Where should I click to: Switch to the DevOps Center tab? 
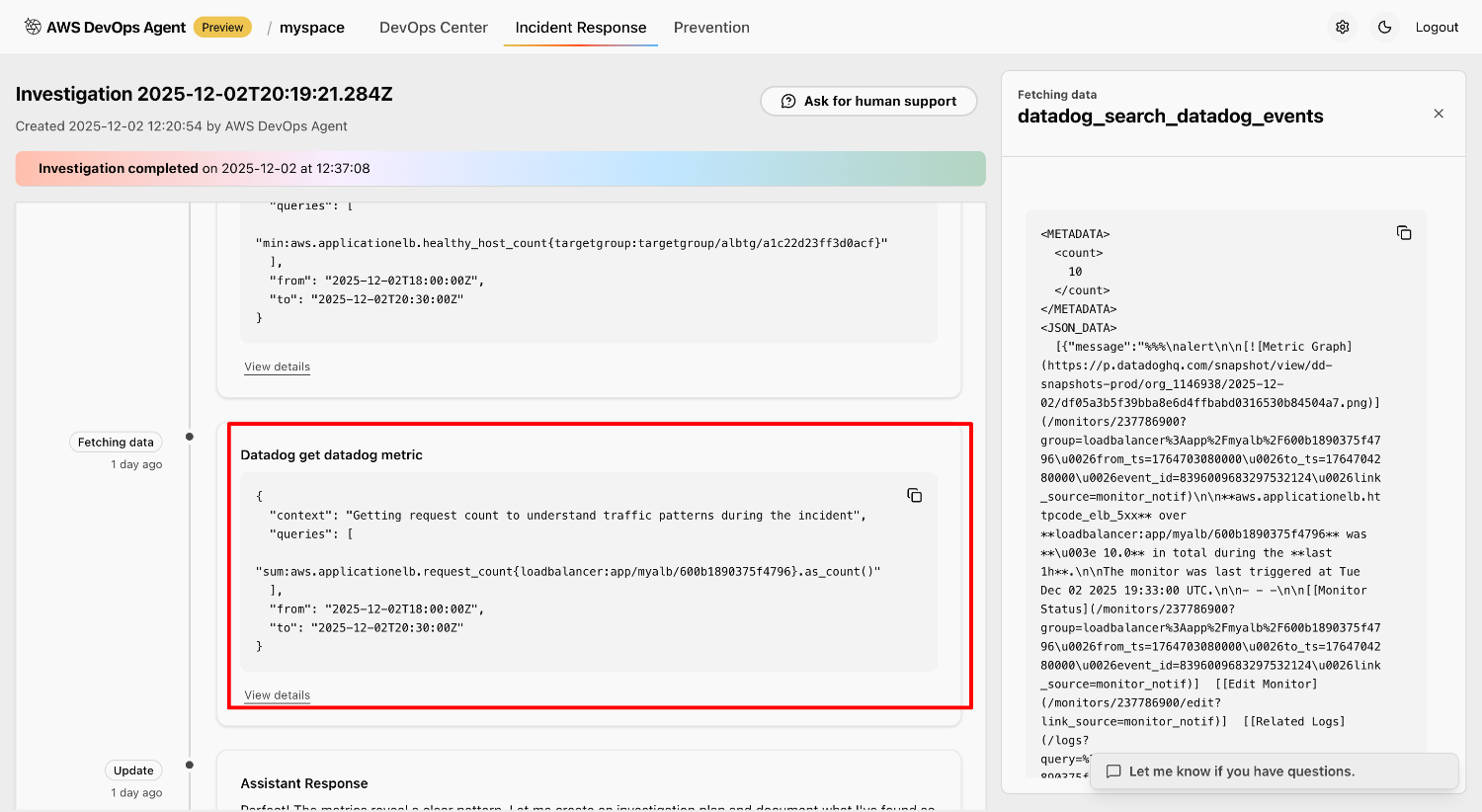tap(434, 28)
